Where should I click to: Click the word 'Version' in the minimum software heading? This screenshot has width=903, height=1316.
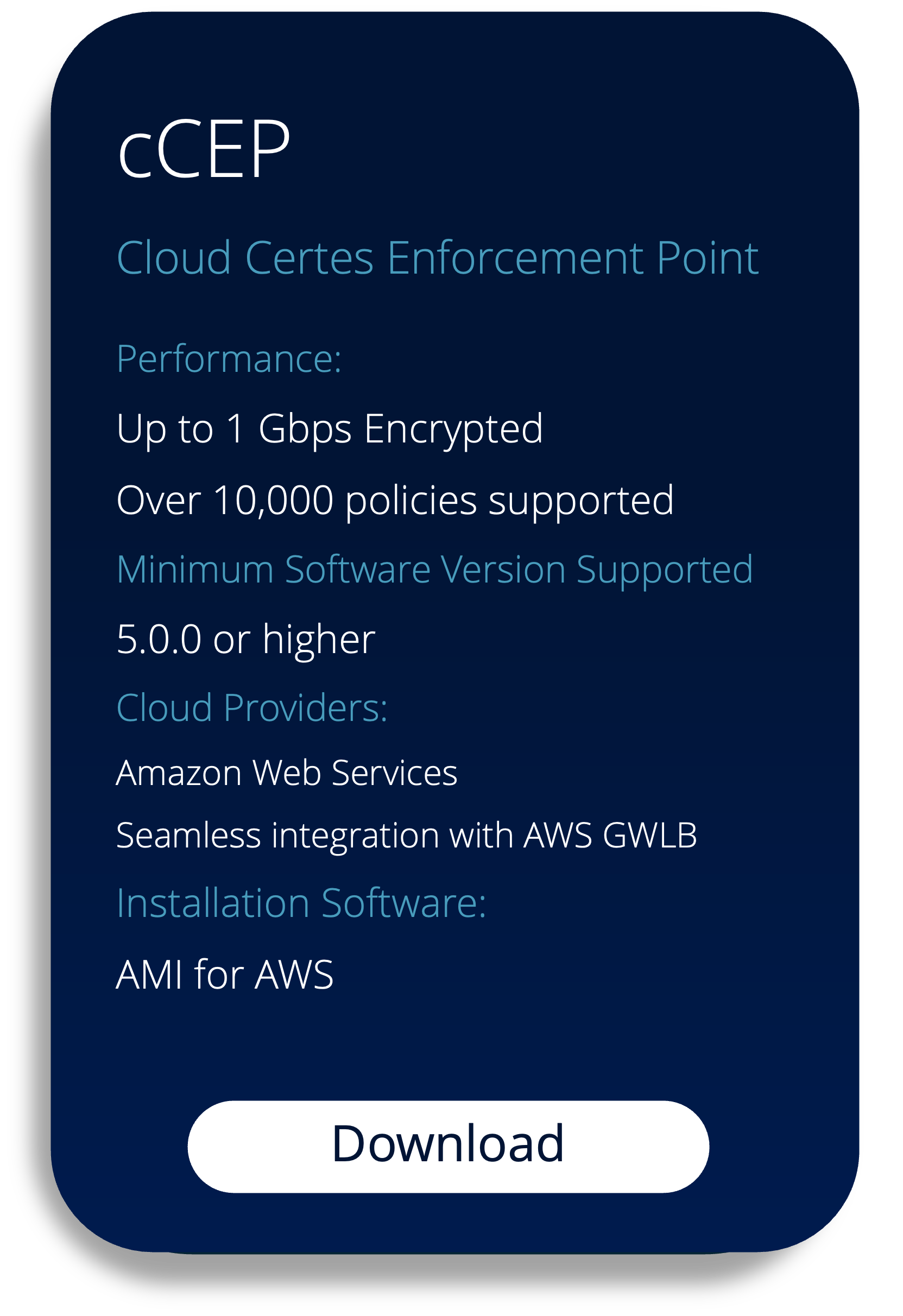coord(503,570)
